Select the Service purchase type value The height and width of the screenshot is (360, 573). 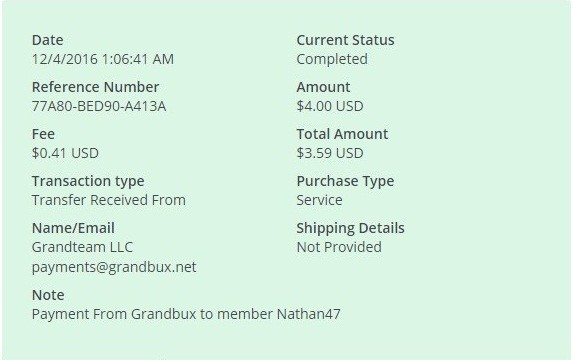click(319, 200)
